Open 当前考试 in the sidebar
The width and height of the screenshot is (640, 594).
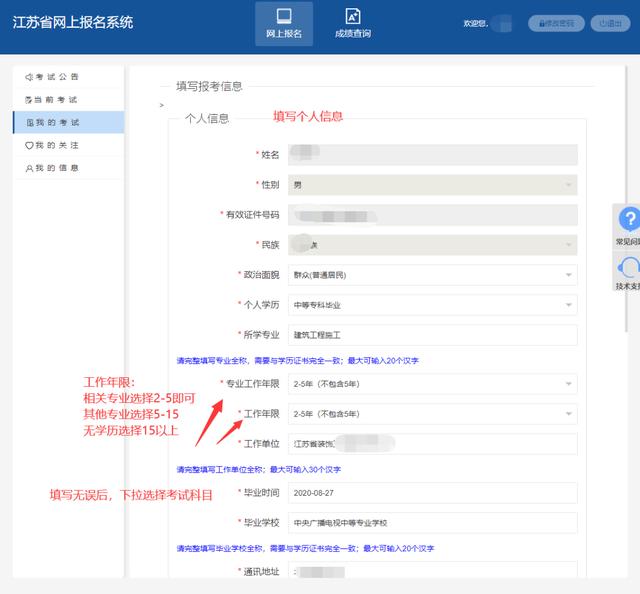[x=68, y=100]
